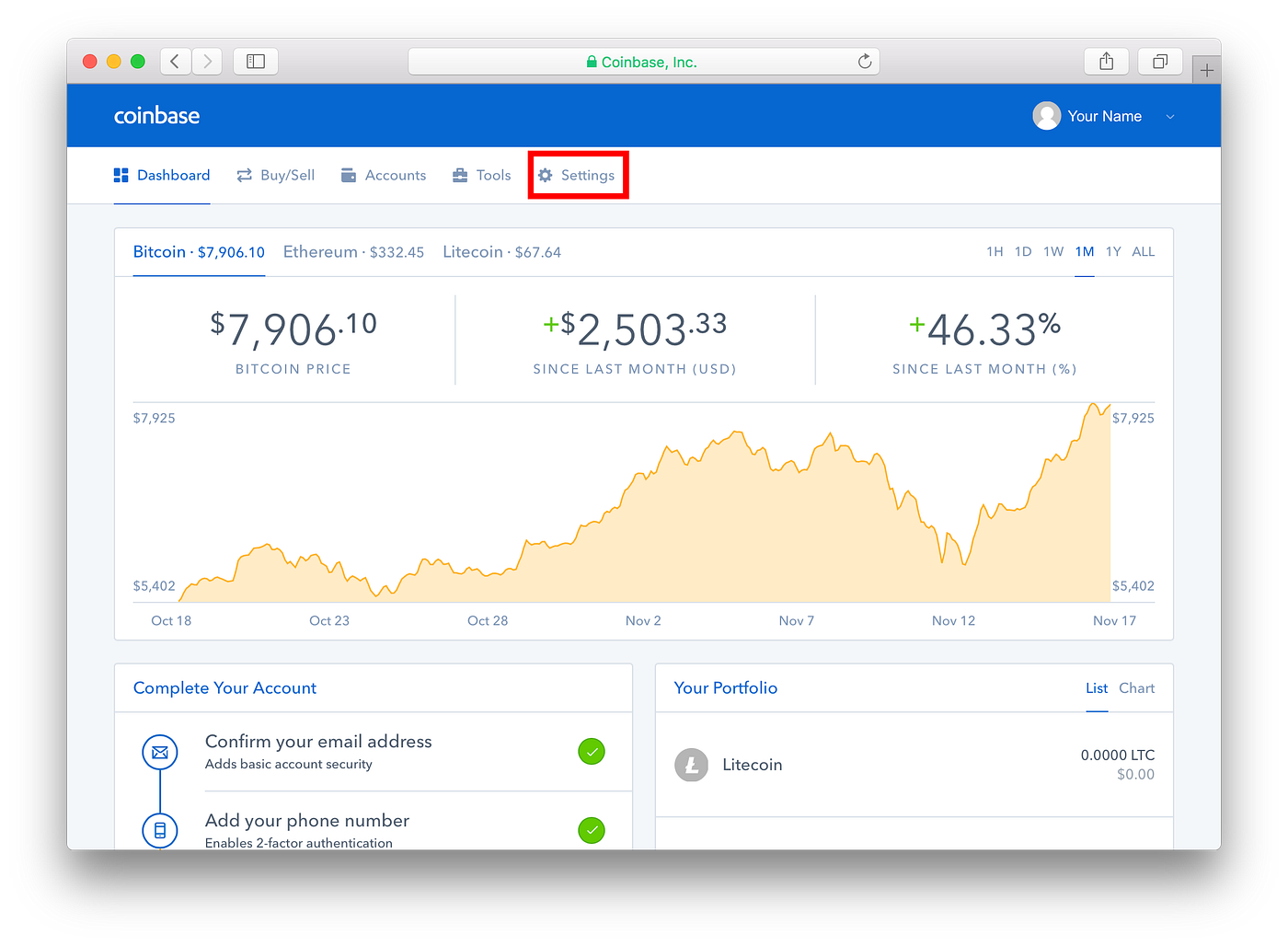
Task: Select the Litecoin price tab
Action: [501, 252]
